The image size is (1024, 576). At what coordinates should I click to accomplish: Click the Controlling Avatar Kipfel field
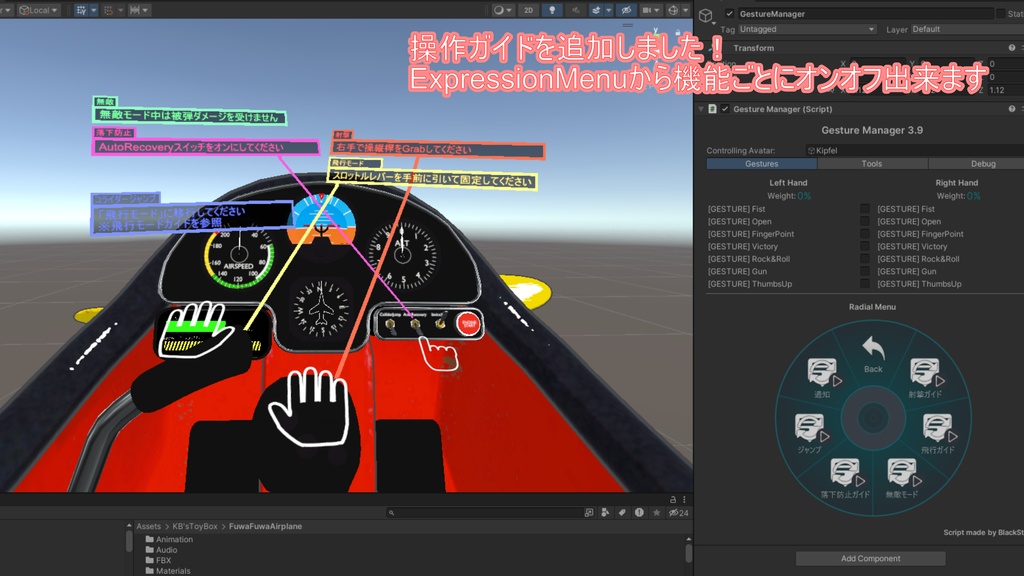pyautogui.click(x=914, y=150)
